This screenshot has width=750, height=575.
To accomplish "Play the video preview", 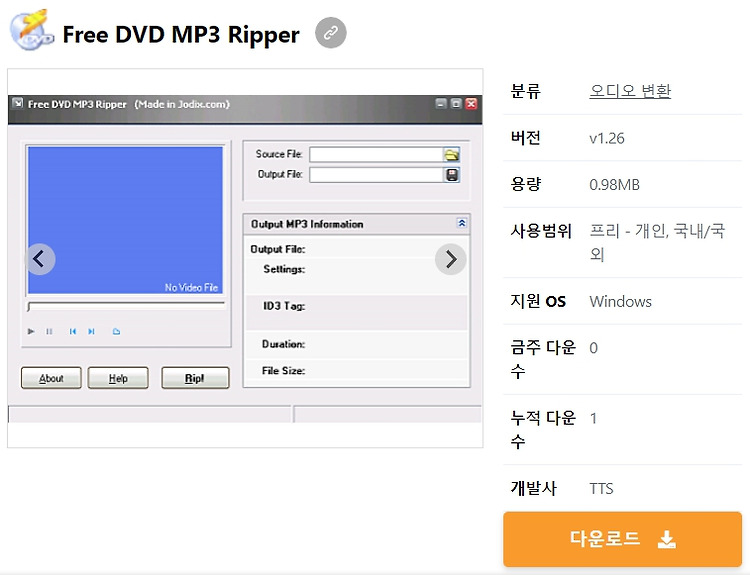I will pos(31,331).
